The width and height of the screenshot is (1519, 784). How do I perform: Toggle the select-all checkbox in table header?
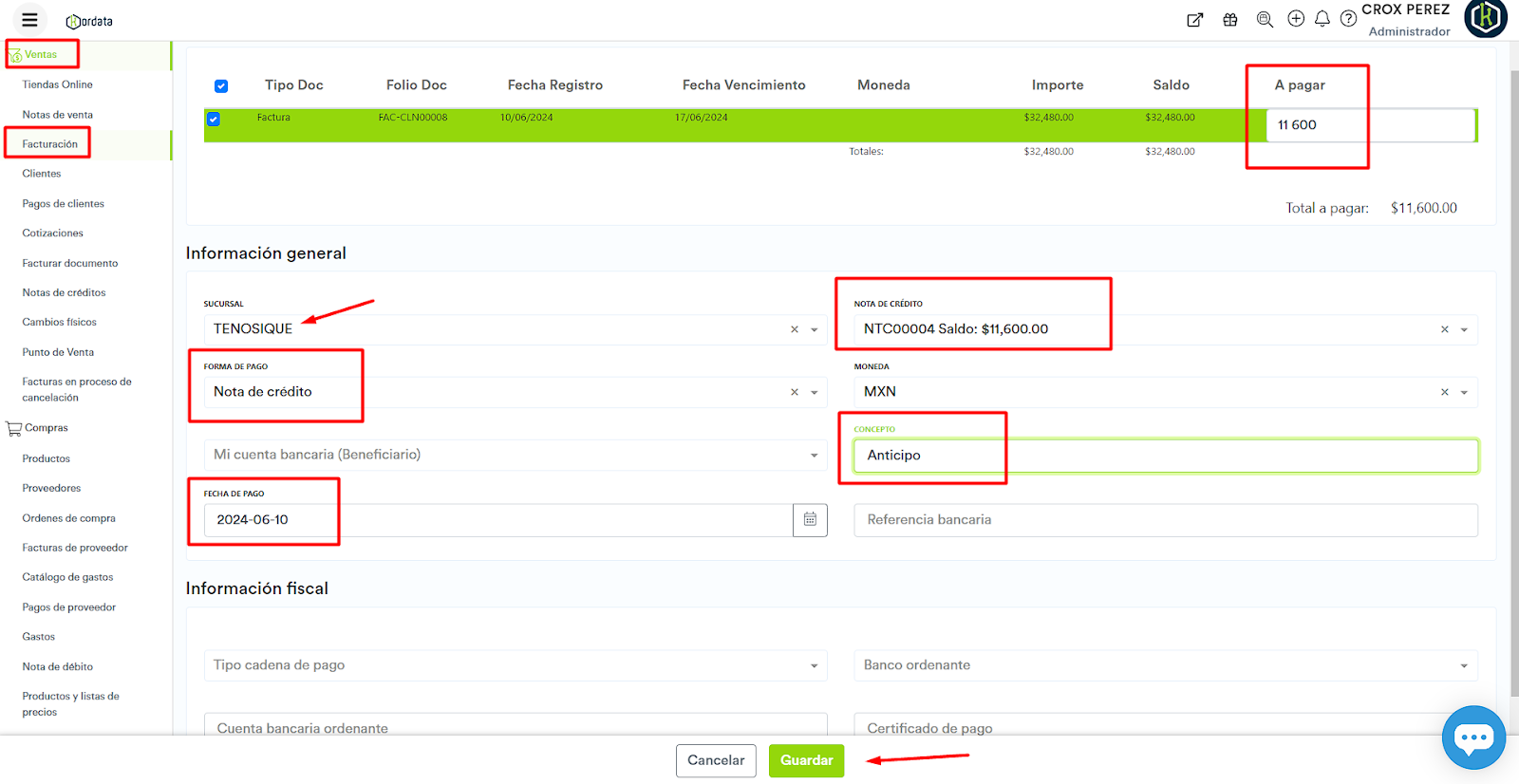[x=221, y=86]
